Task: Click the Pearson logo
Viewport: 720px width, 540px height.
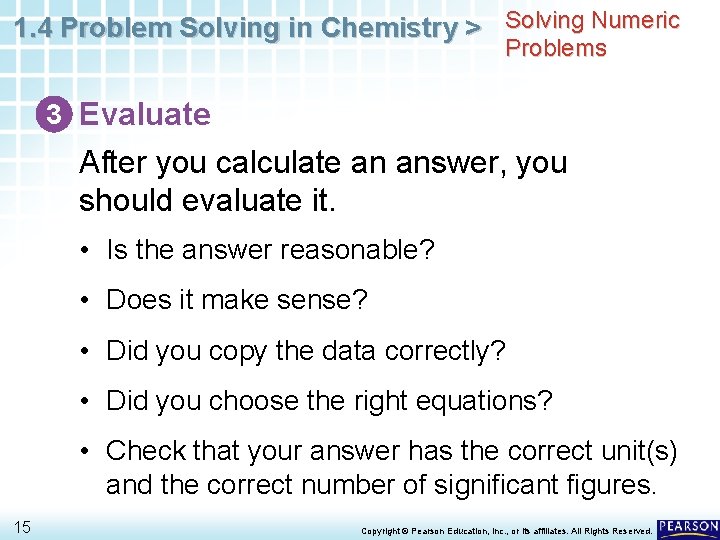Action: (688, 526)
